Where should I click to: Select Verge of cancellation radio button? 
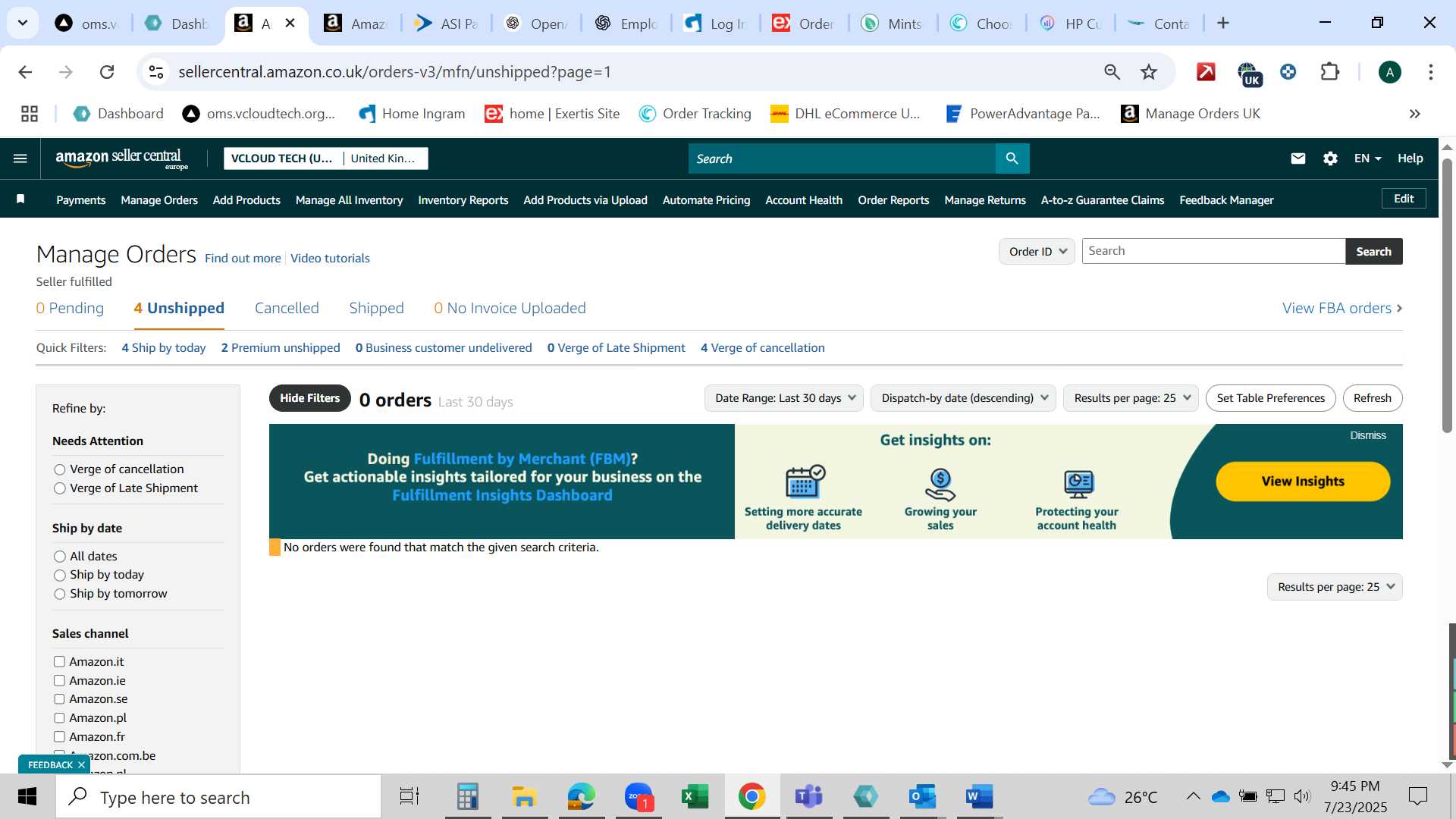60,469
